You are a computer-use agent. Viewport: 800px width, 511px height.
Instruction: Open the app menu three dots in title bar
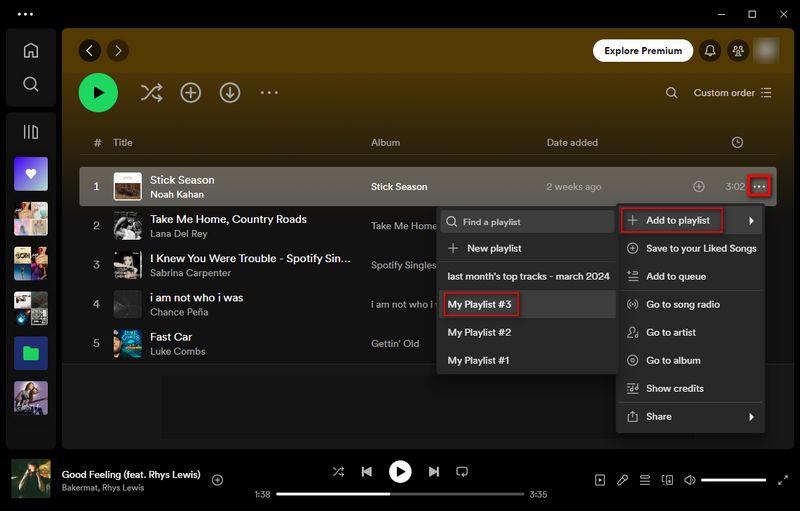(26, 14)
